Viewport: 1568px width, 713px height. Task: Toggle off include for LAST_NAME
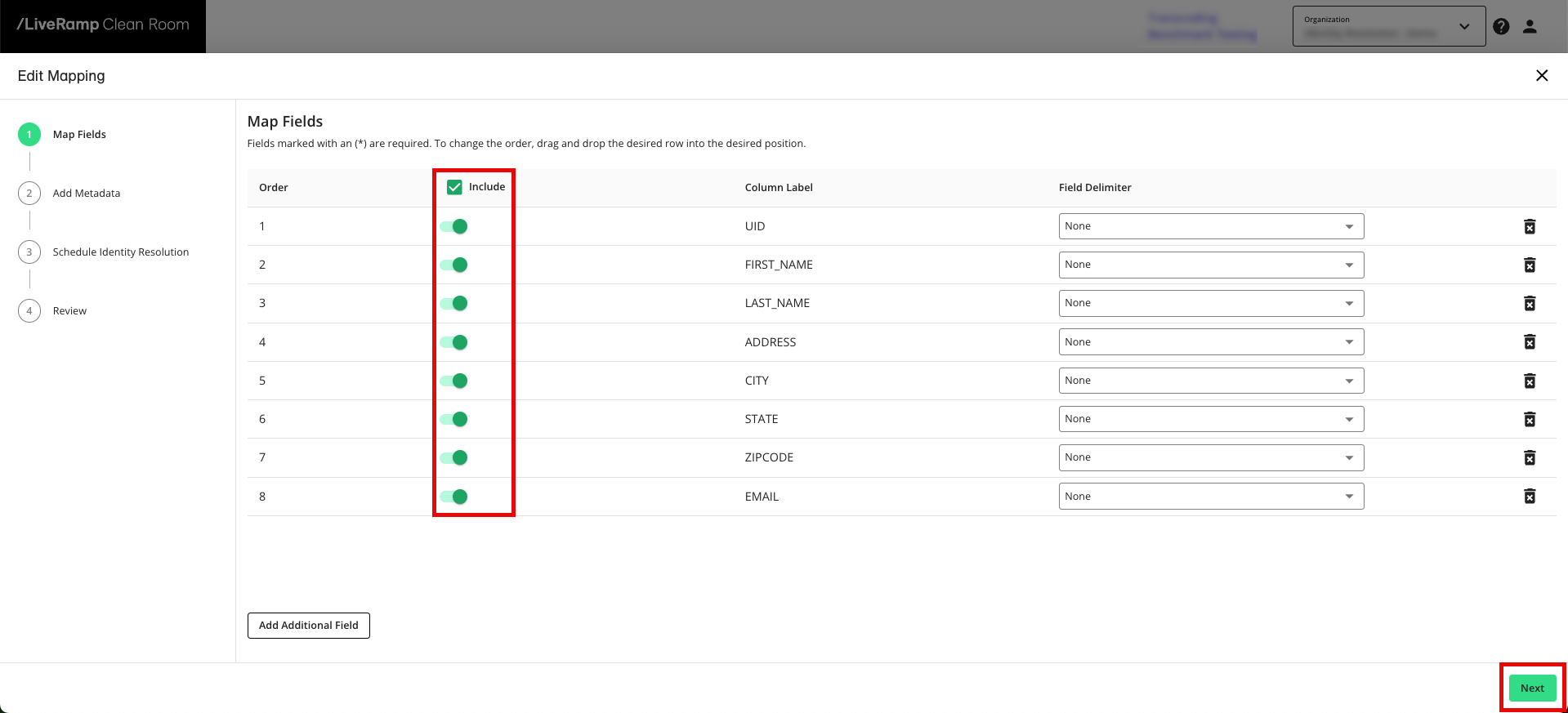coord(454,304)
